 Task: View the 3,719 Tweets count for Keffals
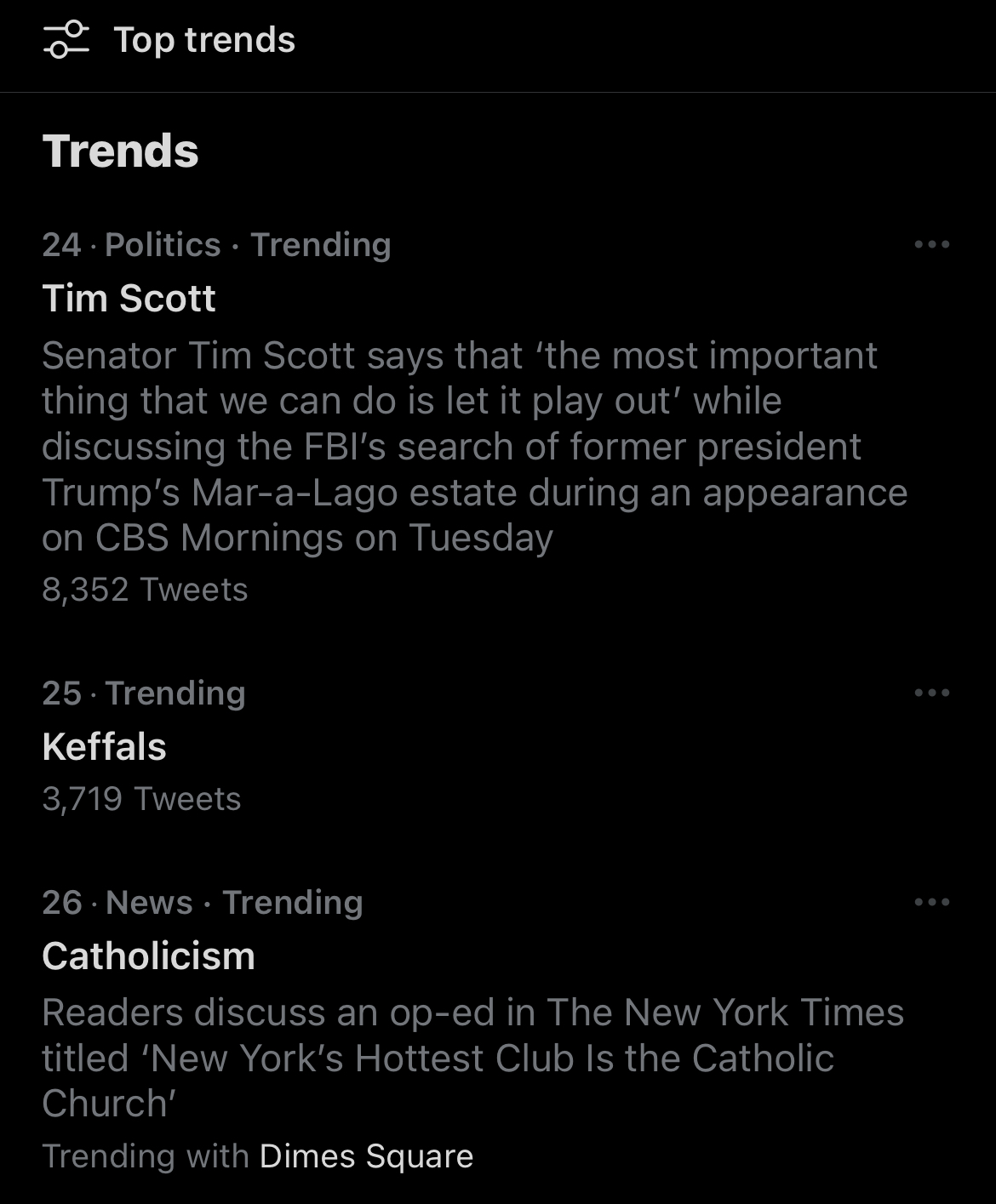141,799
